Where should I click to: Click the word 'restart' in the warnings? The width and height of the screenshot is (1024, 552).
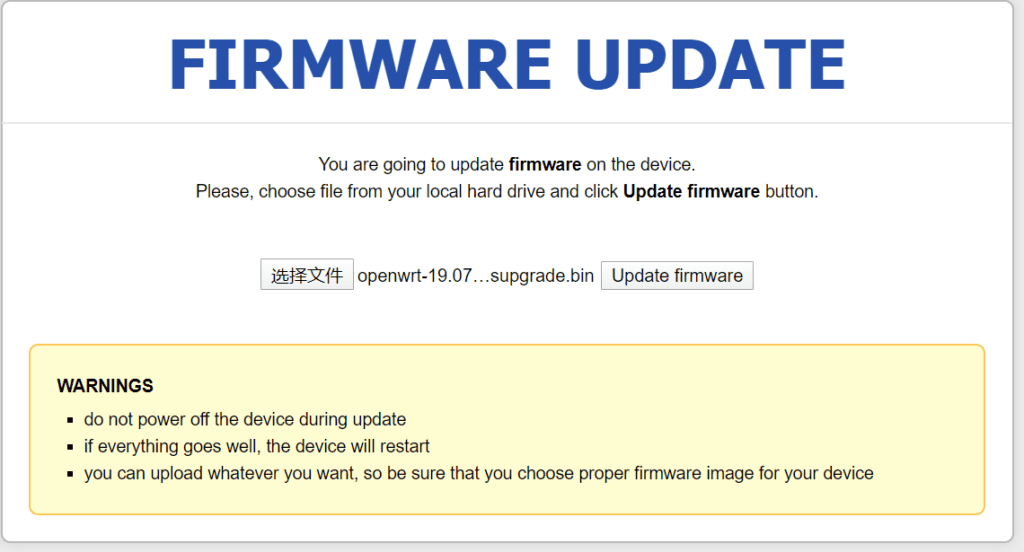402,447
